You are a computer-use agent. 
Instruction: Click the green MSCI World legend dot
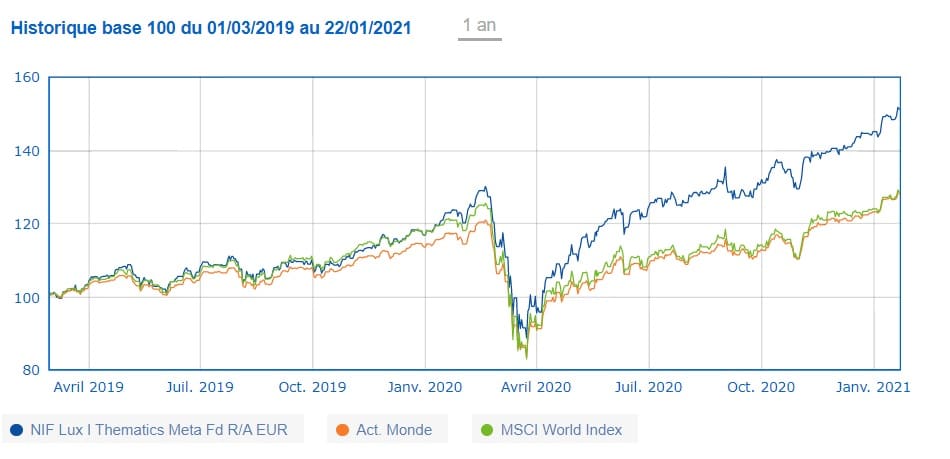[487, 430]
